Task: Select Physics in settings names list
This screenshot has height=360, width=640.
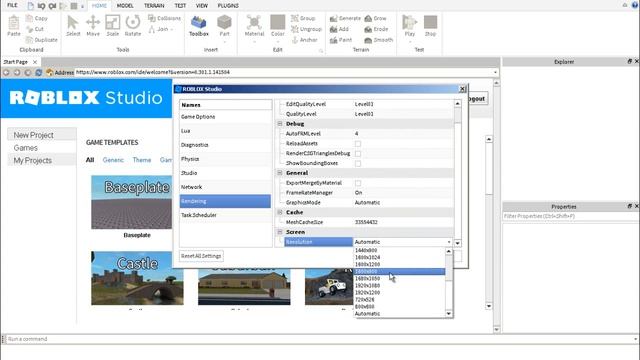Action: point(225,159)
